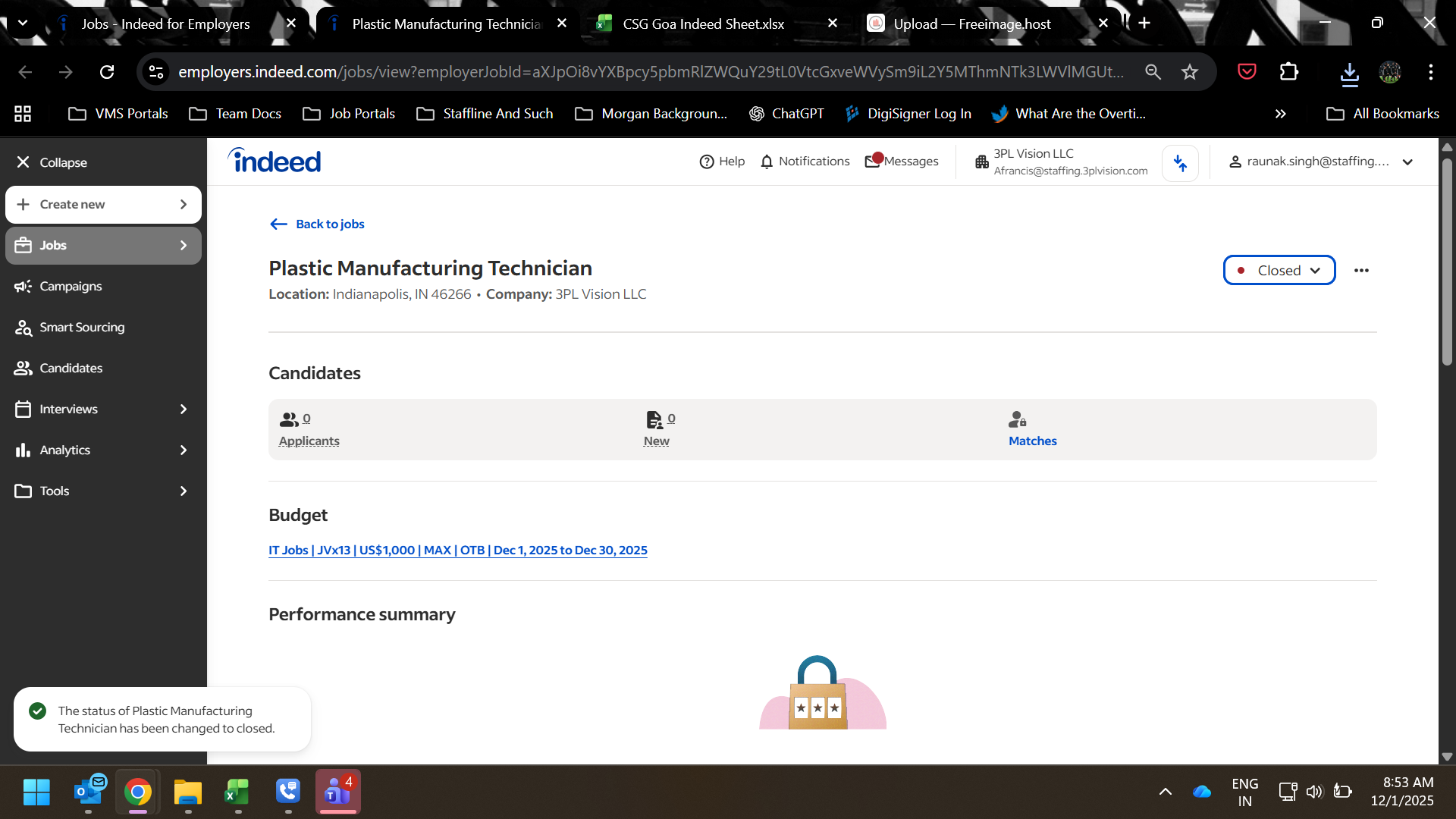Show the hidden bookmarks overflow

tap(1280, 114)
